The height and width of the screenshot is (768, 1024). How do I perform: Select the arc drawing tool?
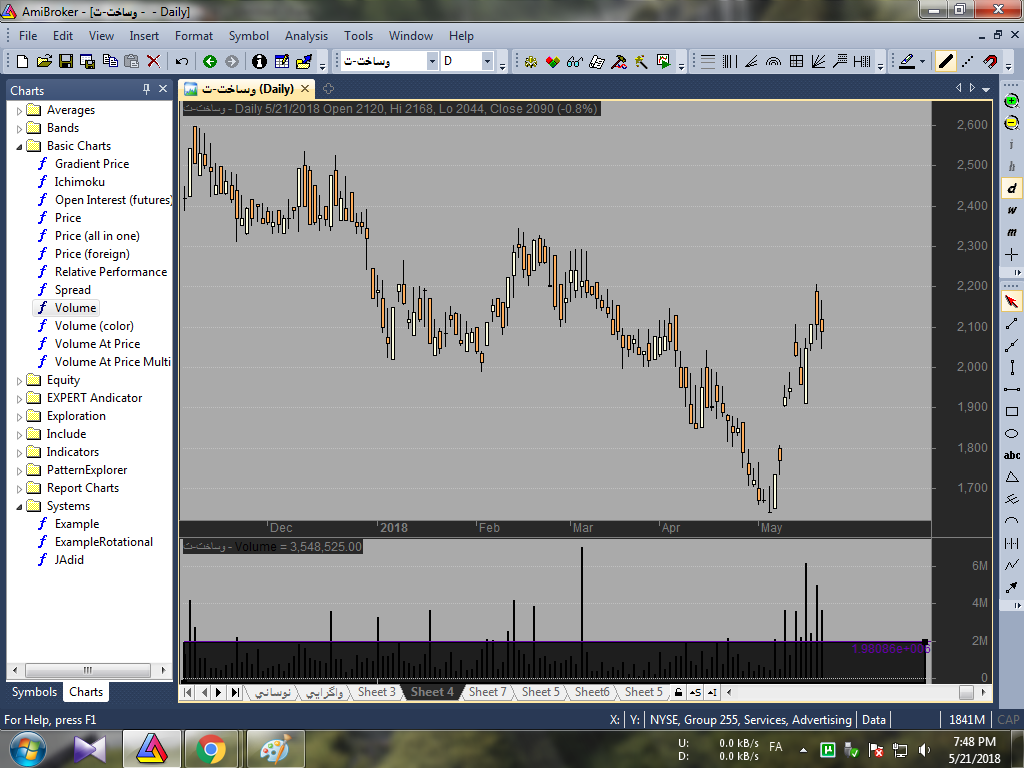1012,521
